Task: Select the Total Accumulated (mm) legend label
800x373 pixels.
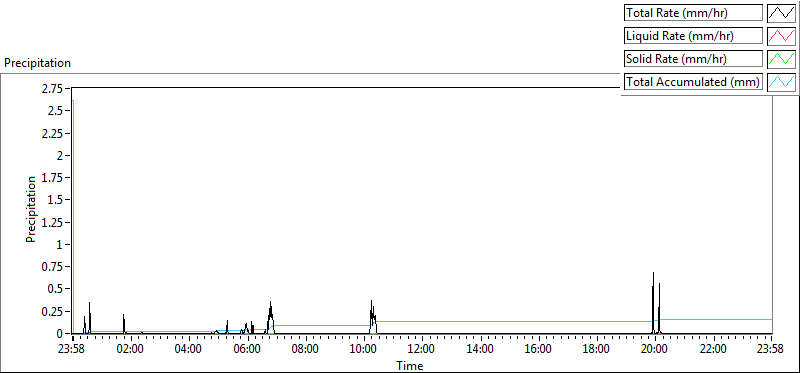Action: pos(693,82)
